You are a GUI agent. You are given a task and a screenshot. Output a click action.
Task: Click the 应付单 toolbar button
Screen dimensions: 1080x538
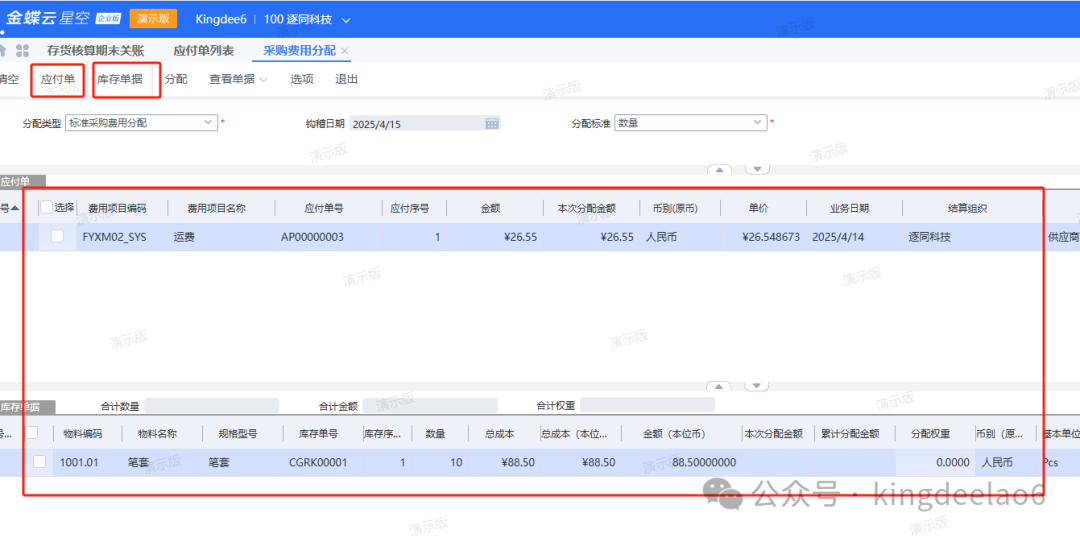pyautogui.click(x=57, y=79)
